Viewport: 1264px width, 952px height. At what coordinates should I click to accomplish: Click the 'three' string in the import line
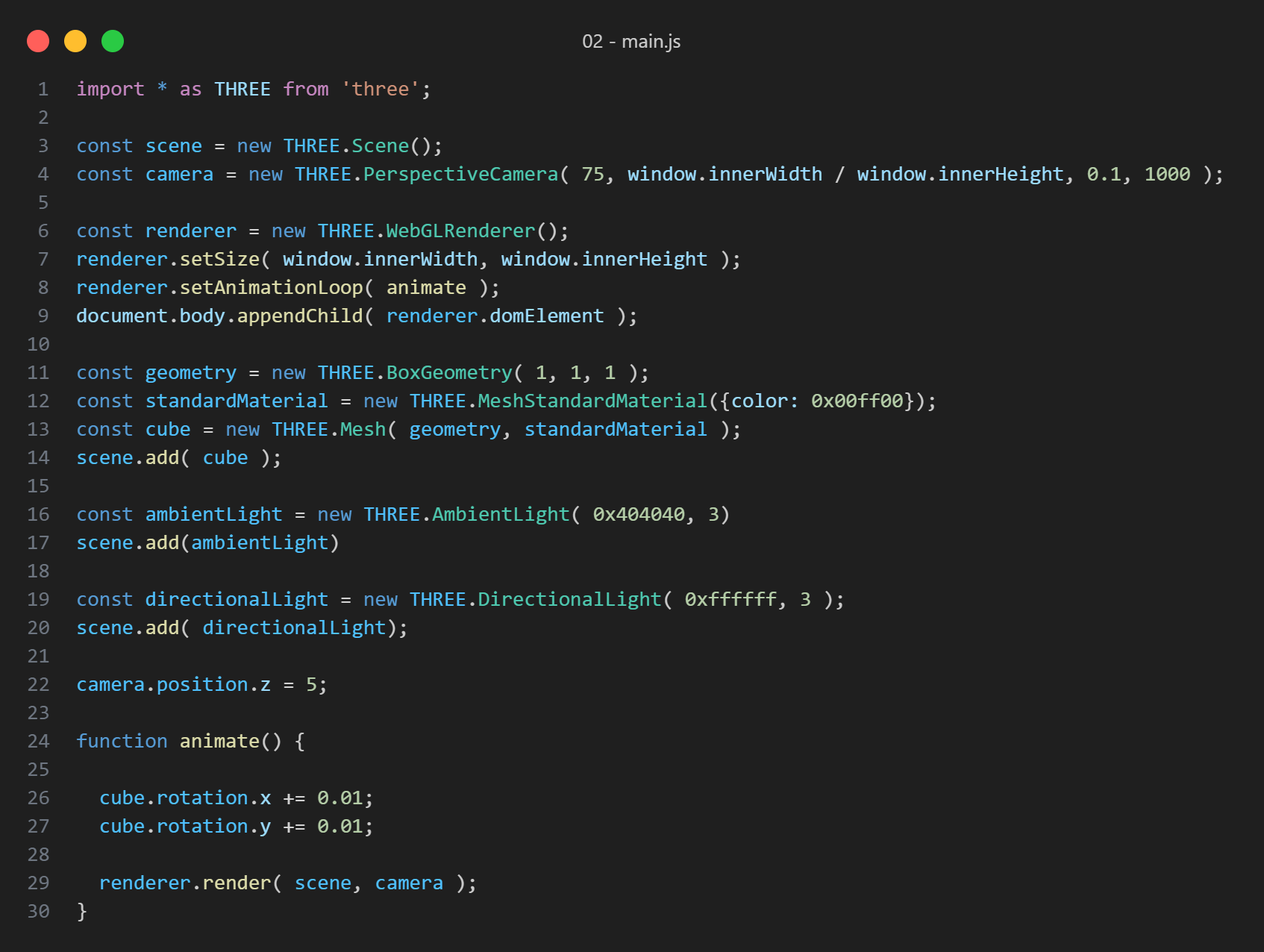[x=381, y=90]
